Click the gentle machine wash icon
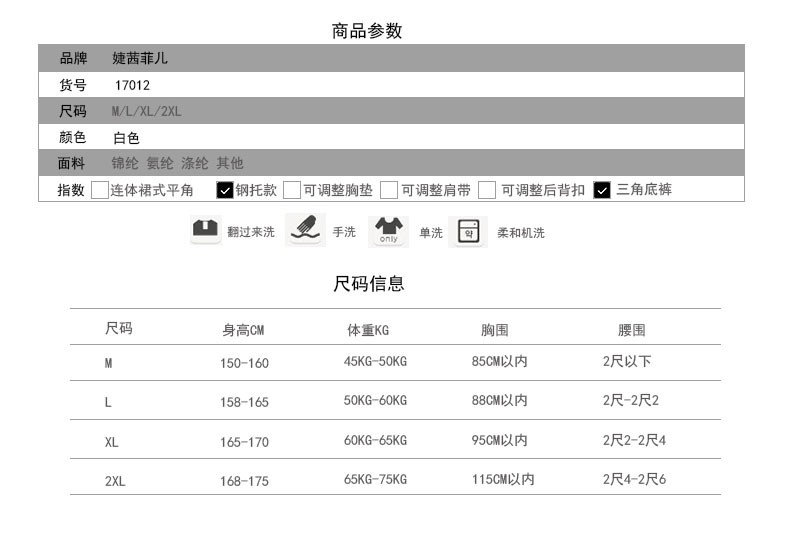The width and height of the screenshot is (790, 538). coord(467,231)
